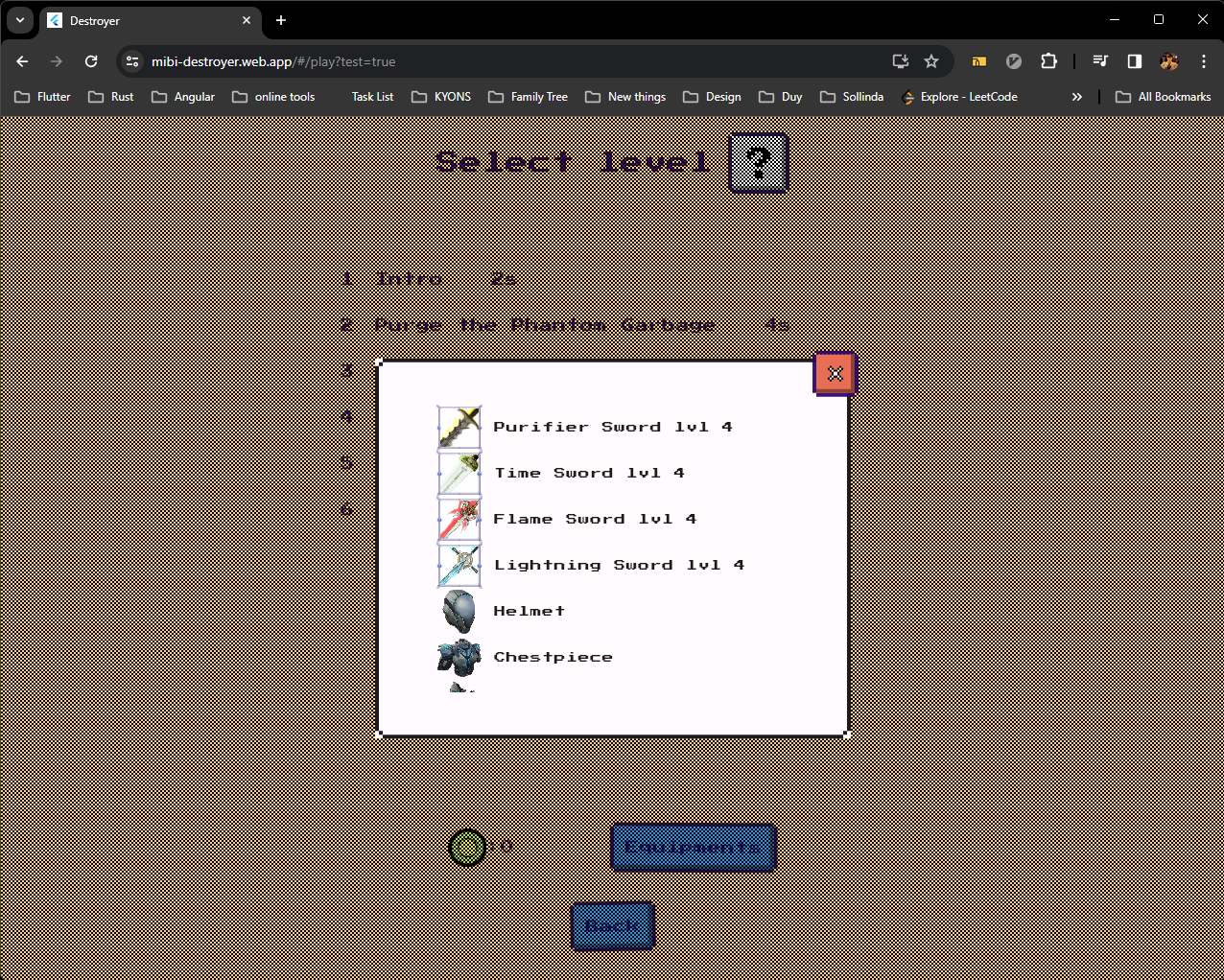The image size is (1224, 980).
Task: Select the Flame Sword lvl 4 icon
Action: (x=459, y=519)
